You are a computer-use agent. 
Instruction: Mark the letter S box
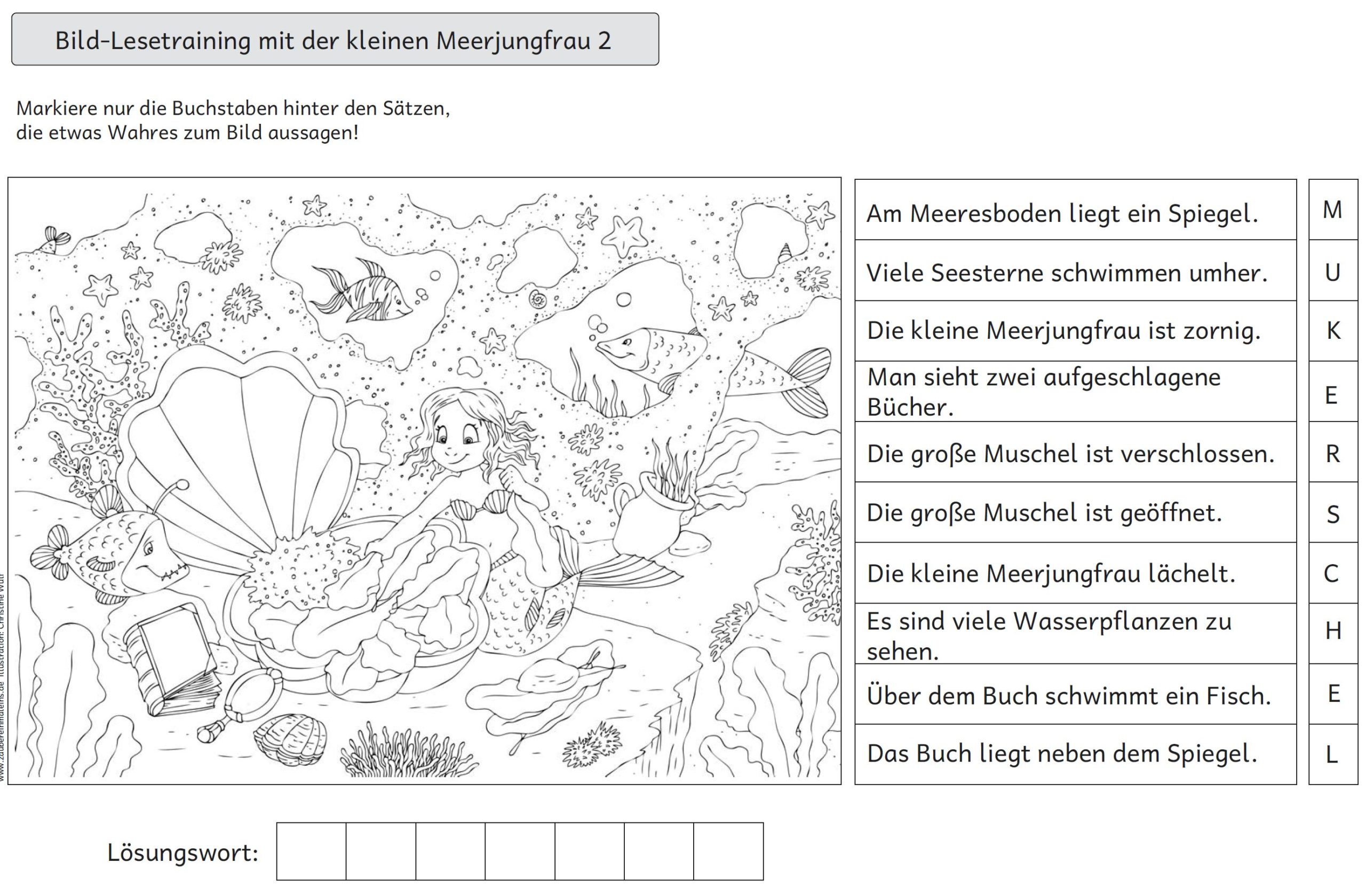1333,513
